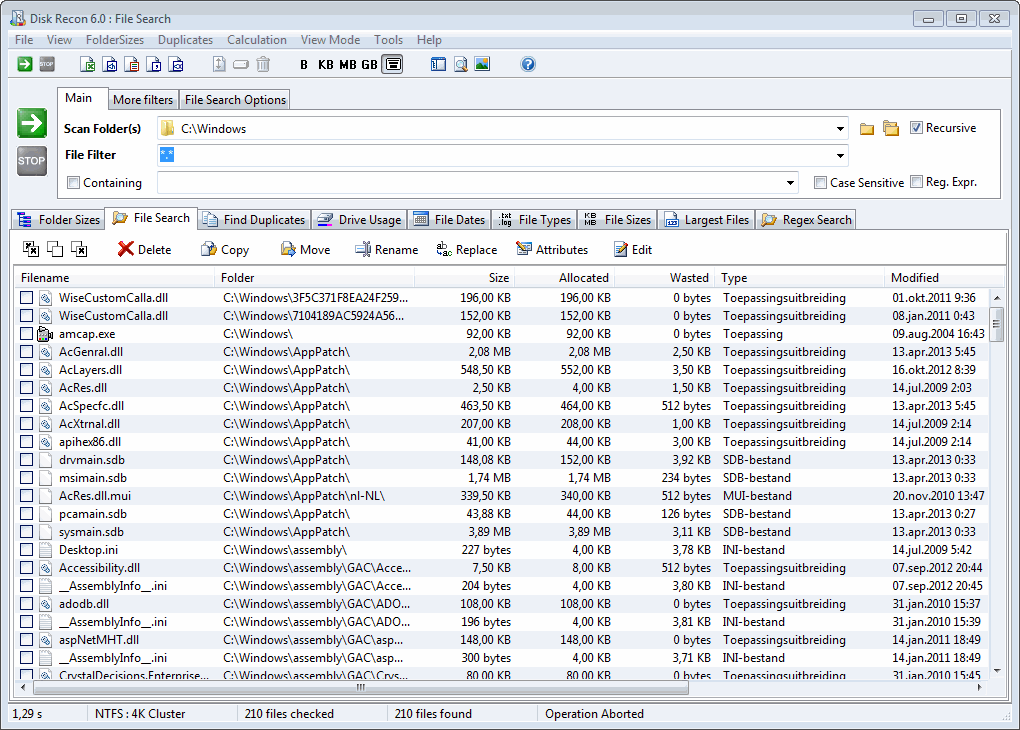Click the Rename button
The width and height of the screenshot is (1020, 730).
click(387, 250)
